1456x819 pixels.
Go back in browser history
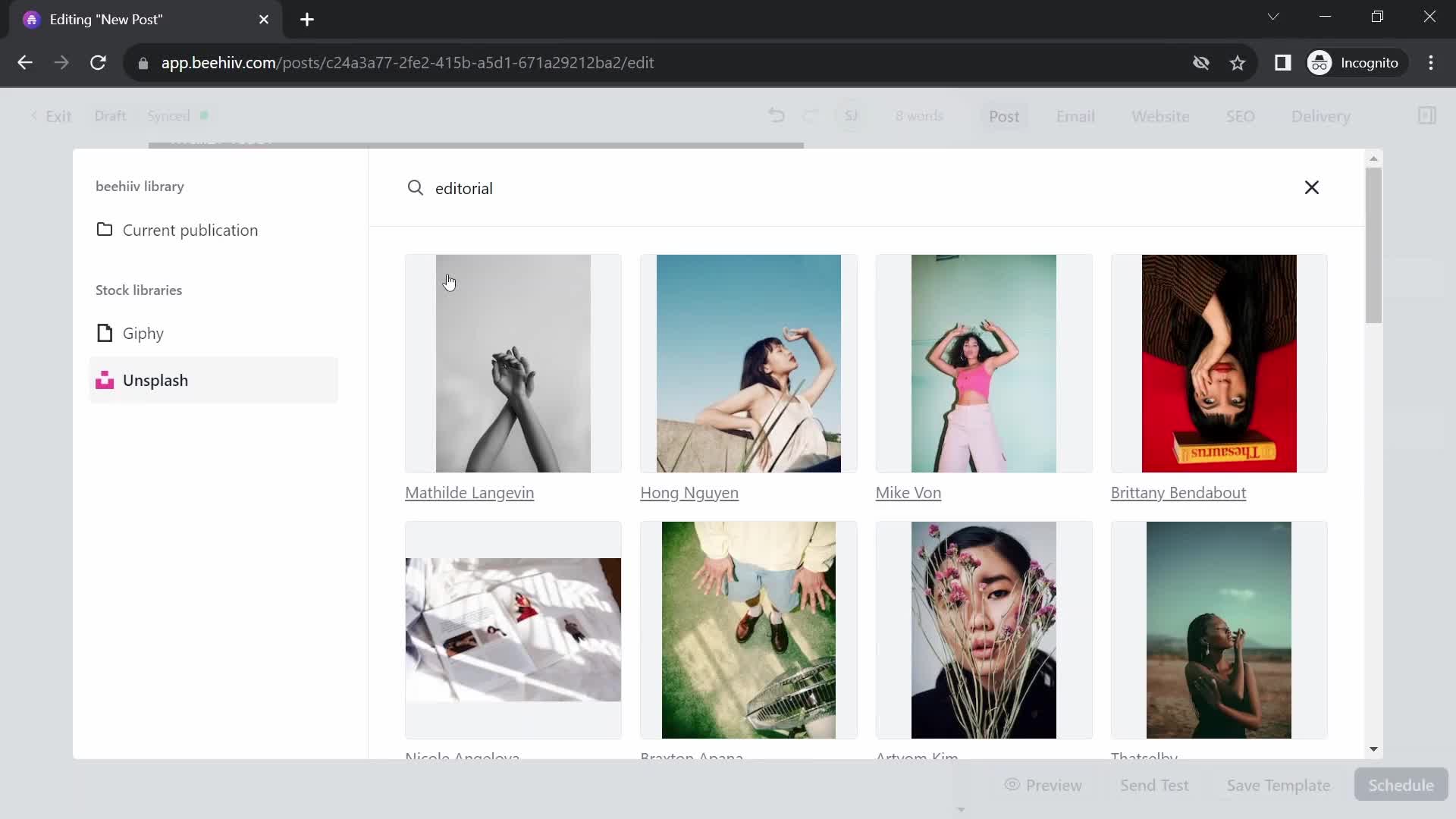25,63
